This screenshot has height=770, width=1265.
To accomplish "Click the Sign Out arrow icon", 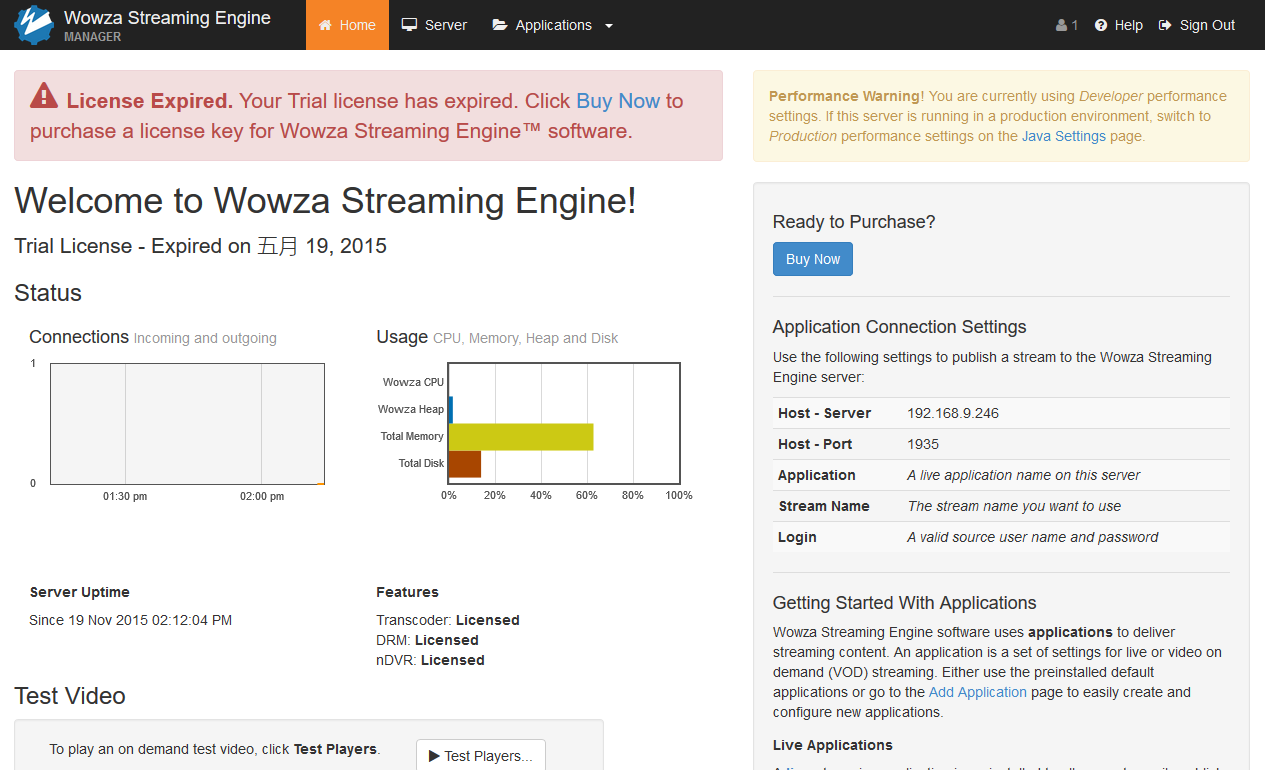I will click(x=1165, y=25).
